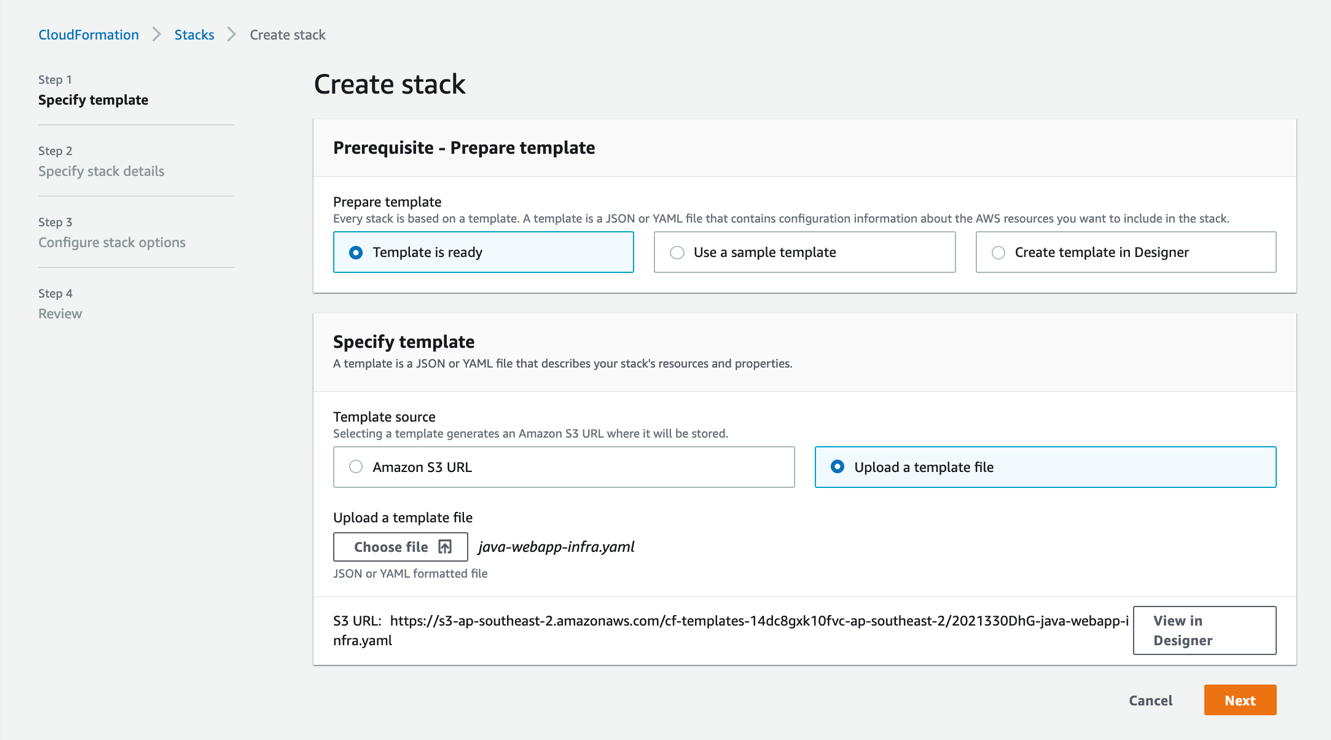Screen dimensions: 1331x740
Task: Go to Step 3 Configure stack options
Action: pos(112,242)
